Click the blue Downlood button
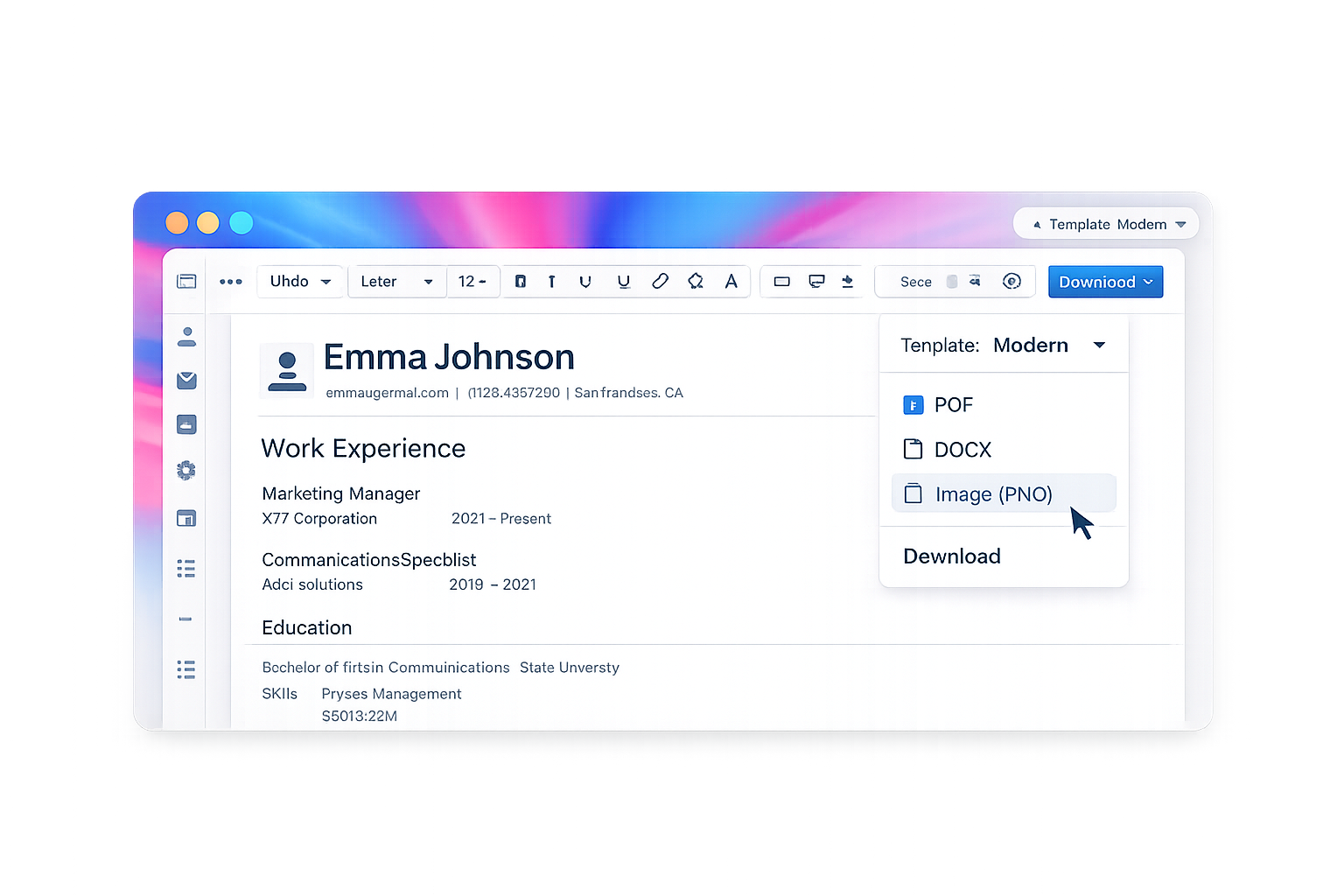Screen dimensions: 1344x896 (1105, 281)
